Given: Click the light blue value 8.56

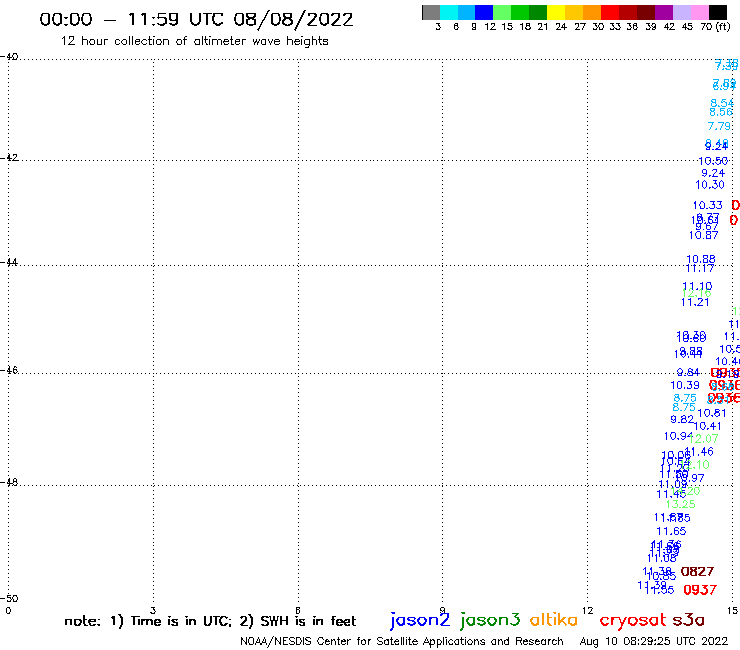Looking at the screenshot, I should [x=721, y=112].
